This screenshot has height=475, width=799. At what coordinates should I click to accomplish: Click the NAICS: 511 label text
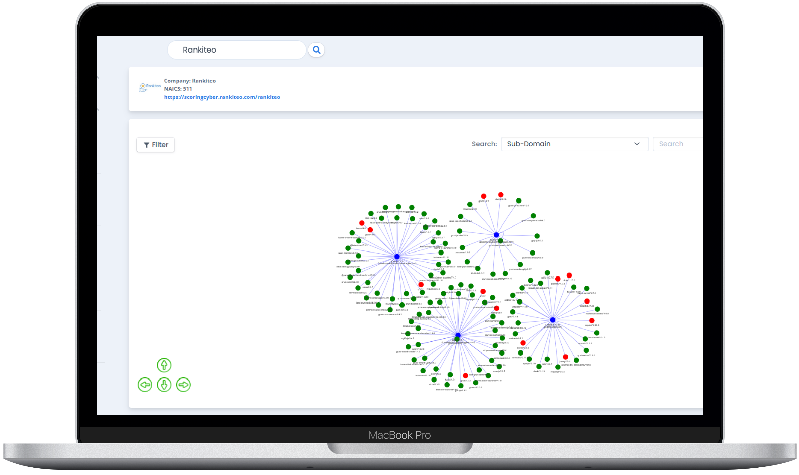pyautogui.click(x=178, y=89)
